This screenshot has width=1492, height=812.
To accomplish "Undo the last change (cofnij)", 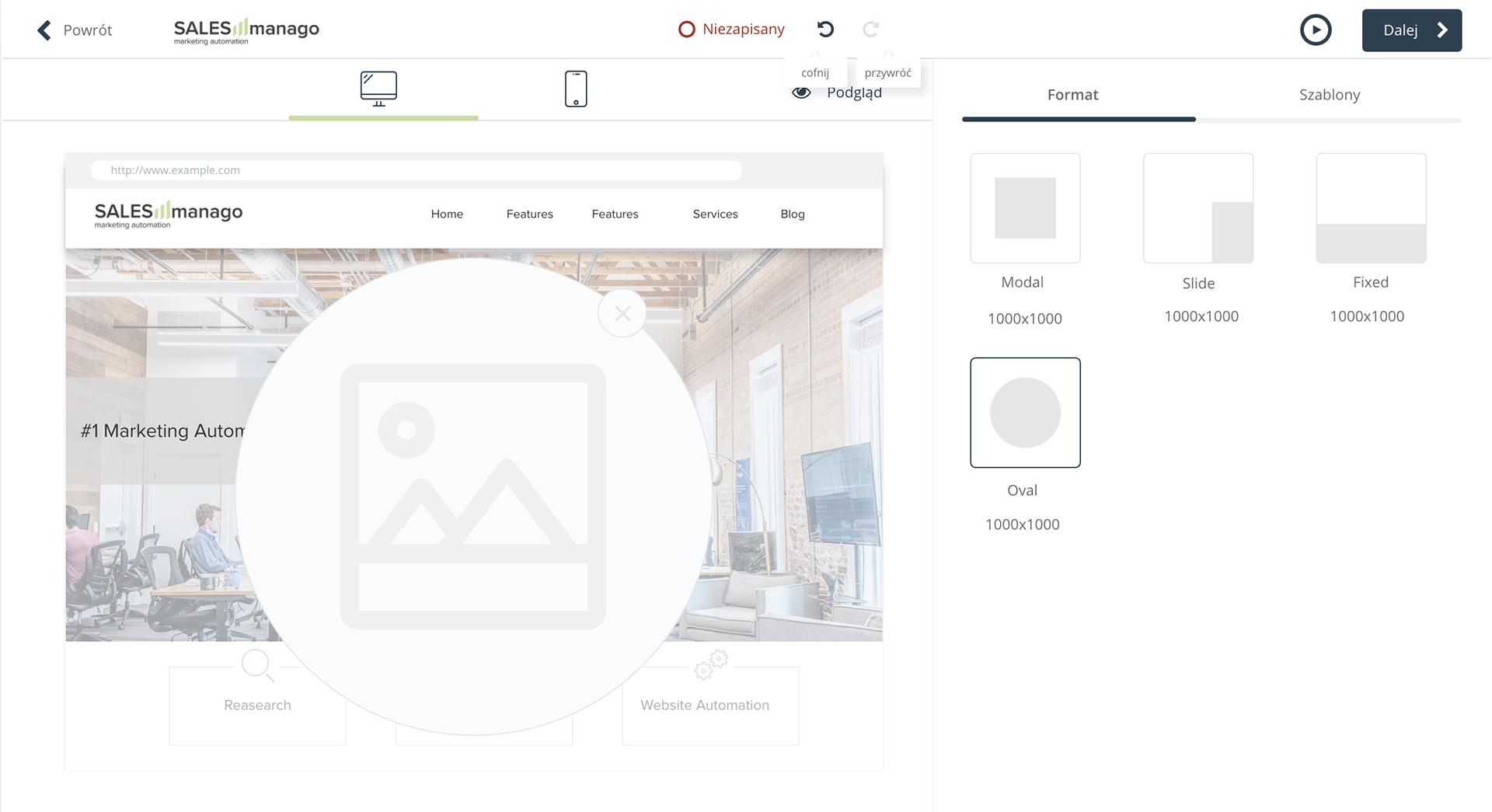I will pos(825,30).
